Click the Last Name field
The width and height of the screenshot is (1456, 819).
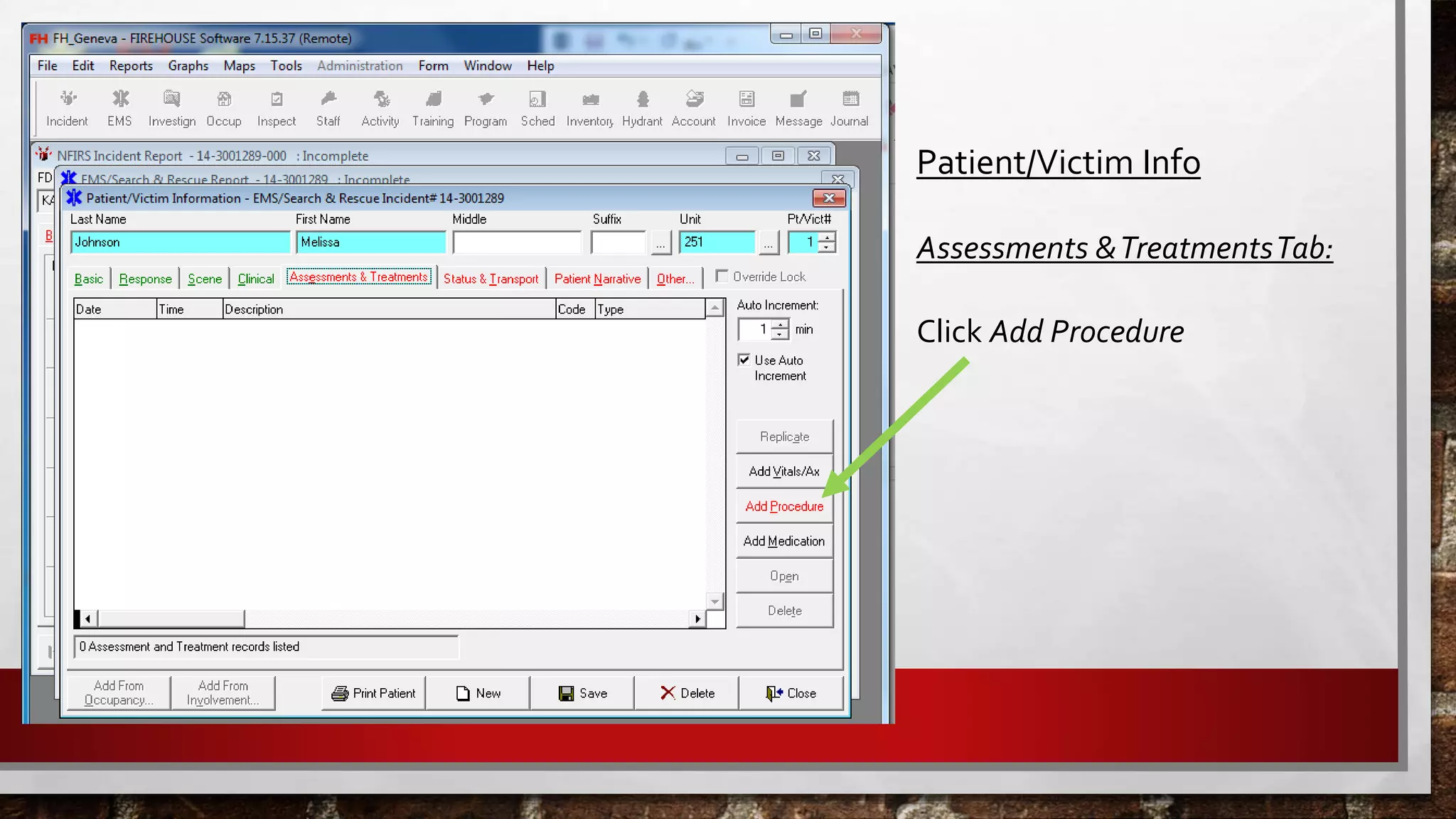[x=181, y=242]
